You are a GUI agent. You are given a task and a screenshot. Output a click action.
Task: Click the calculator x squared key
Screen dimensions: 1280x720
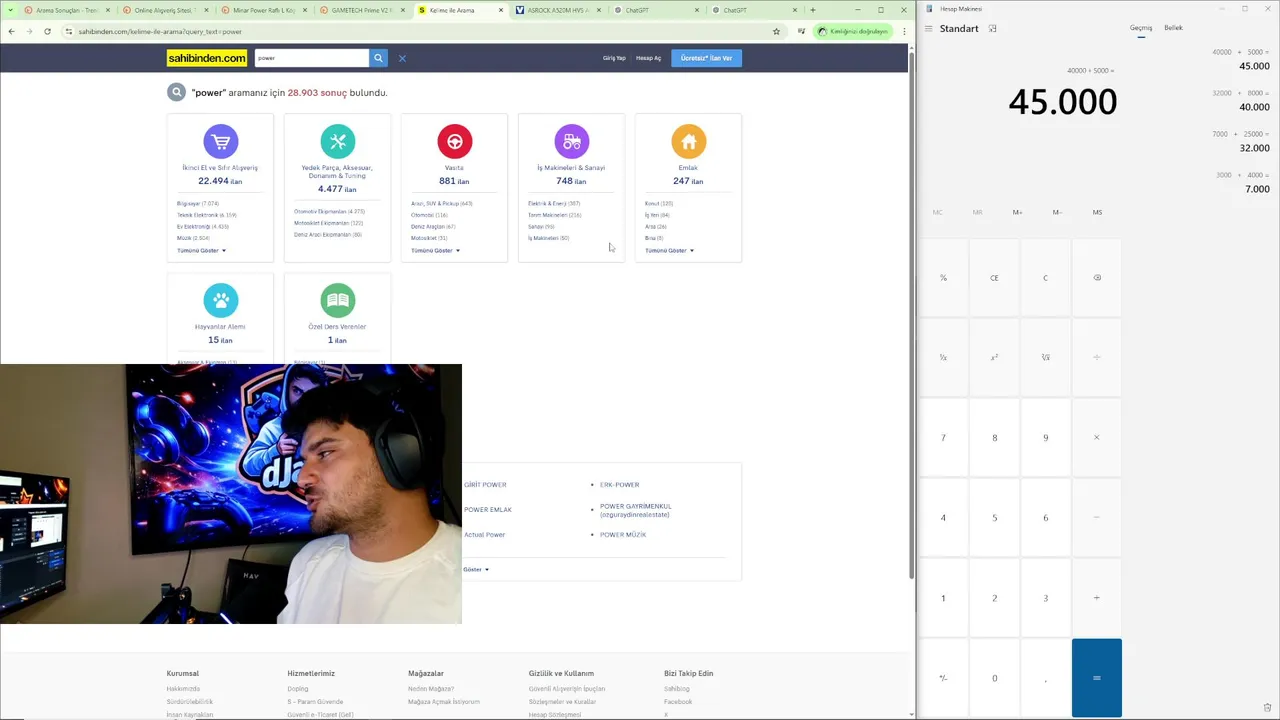point(994,357)
